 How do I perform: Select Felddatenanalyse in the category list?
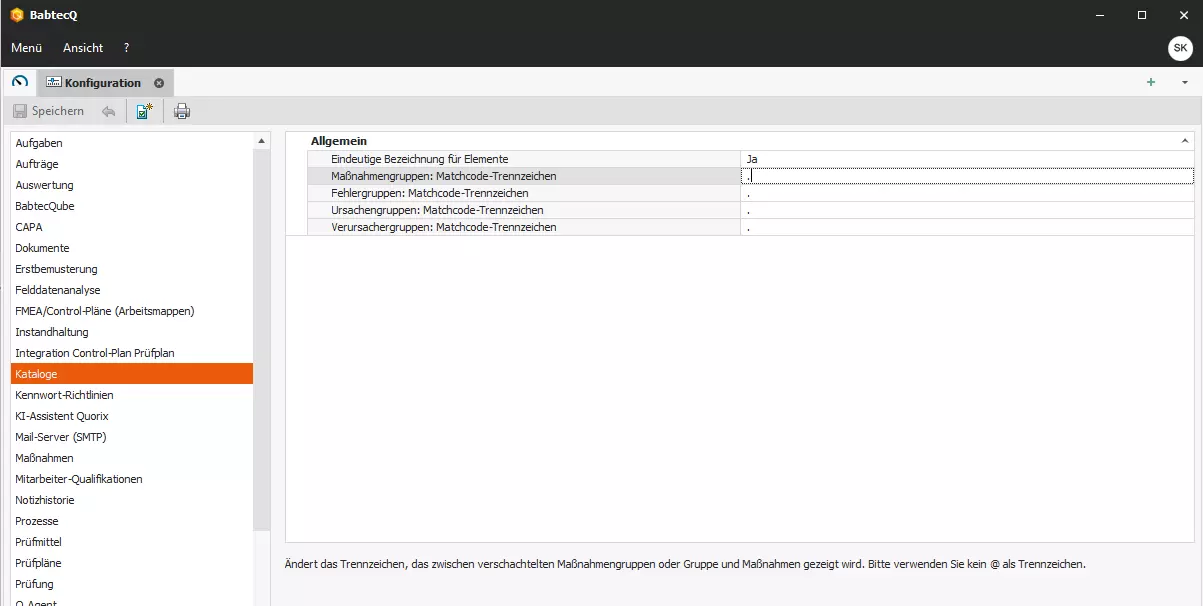pyautogui.click(x=132, y=290)
